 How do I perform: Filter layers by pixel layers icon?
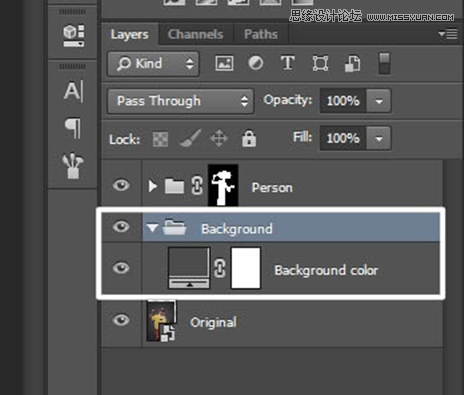[224, 63]
